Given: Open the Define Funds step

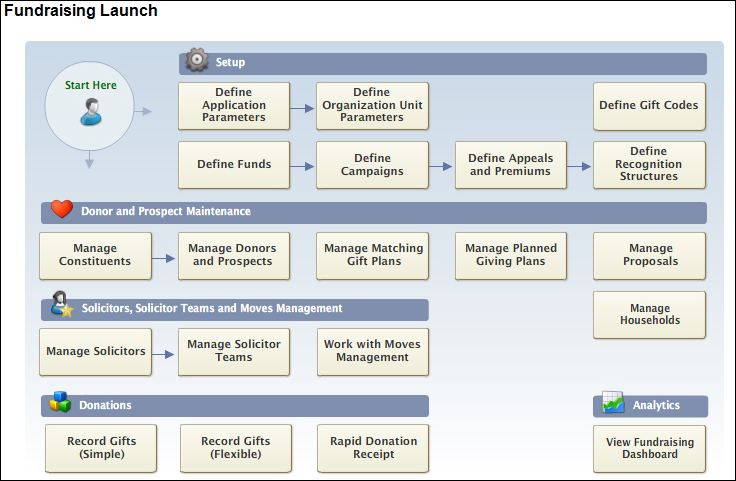Looking at the screenshot, I should click(x=234, y=165).
